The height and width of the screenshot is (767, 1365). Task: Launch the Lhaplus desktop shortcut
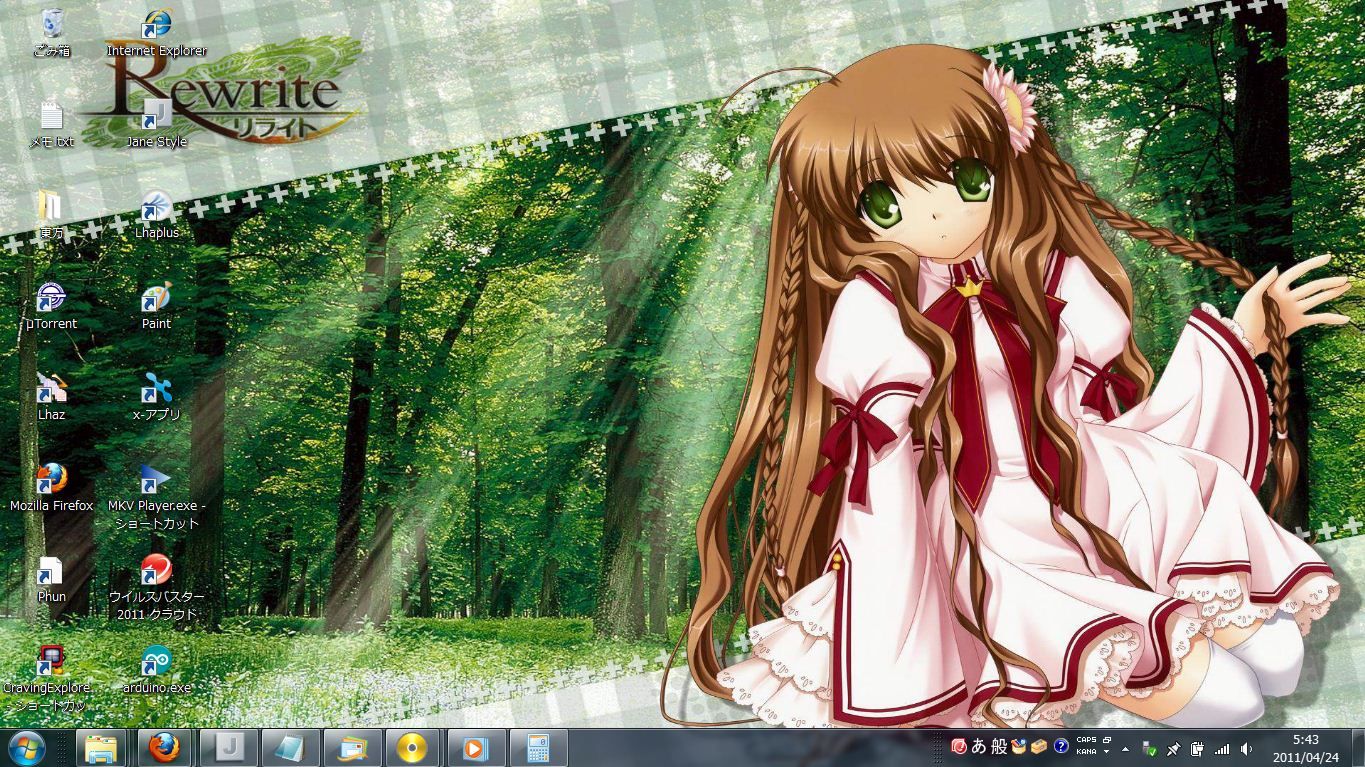pyautogui.click(x=156, y=215)
